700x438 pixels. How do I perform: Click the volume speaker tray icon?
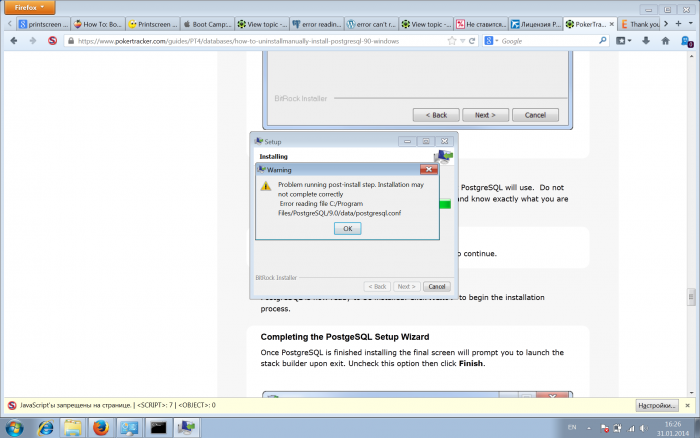pyautogui.click(x=644, y=428)
